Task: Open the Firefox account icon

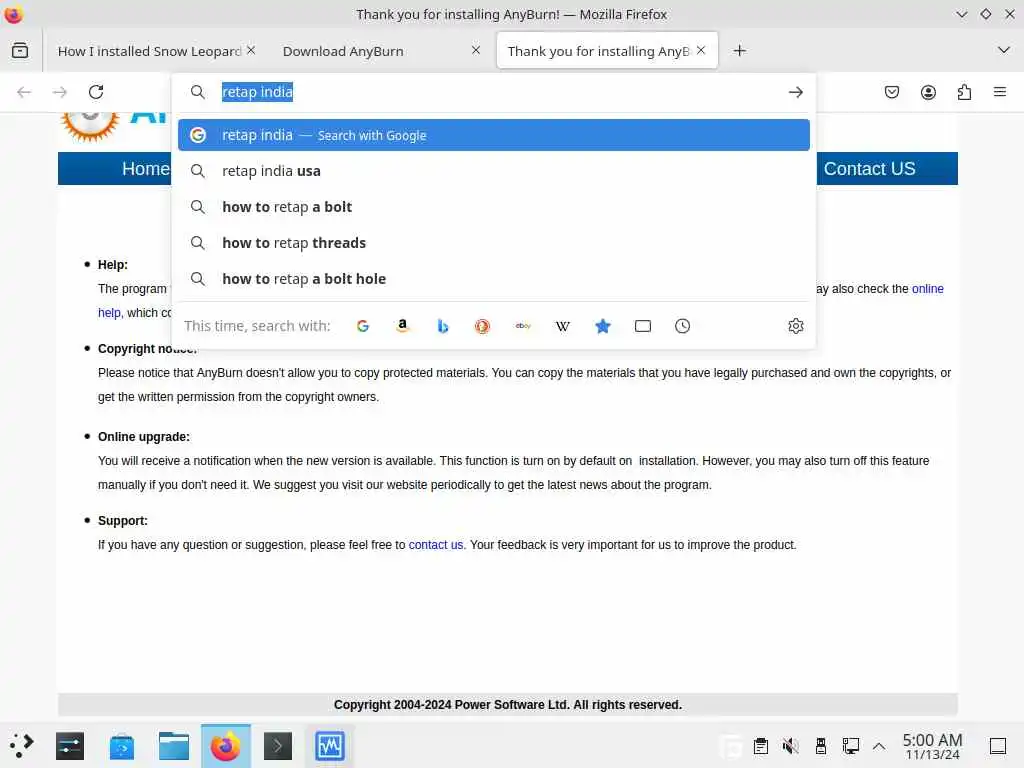Action: point(928,92)
